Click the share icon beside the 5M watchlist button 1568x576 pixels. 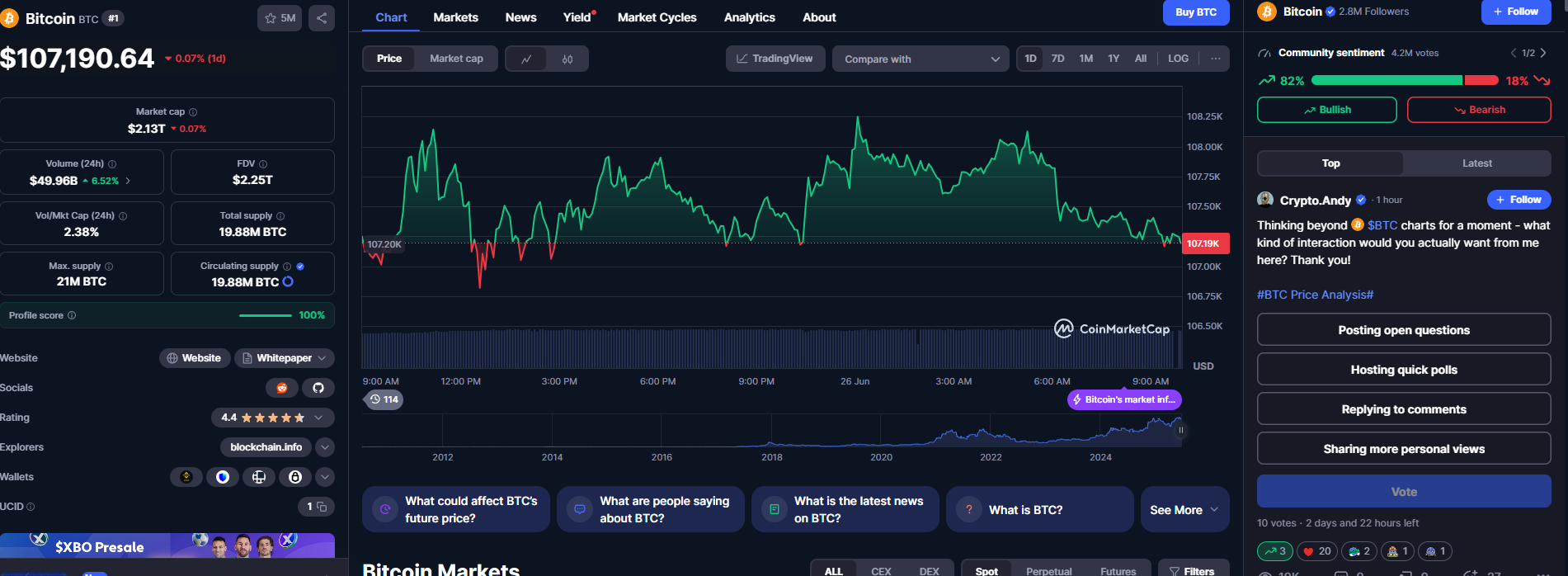[x=322, y=18]
